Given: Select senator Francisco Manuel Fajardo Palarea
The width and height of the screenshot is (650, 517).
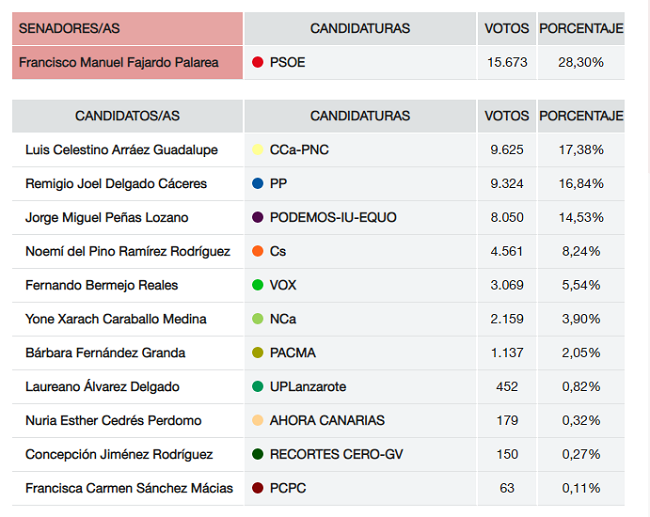Looking at the screenshot, I should tap(119, 62).
